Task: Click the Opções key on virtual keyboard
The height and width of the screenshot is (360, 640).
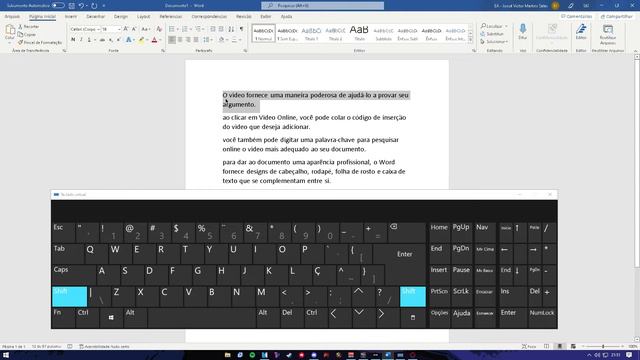Action: 439,318
